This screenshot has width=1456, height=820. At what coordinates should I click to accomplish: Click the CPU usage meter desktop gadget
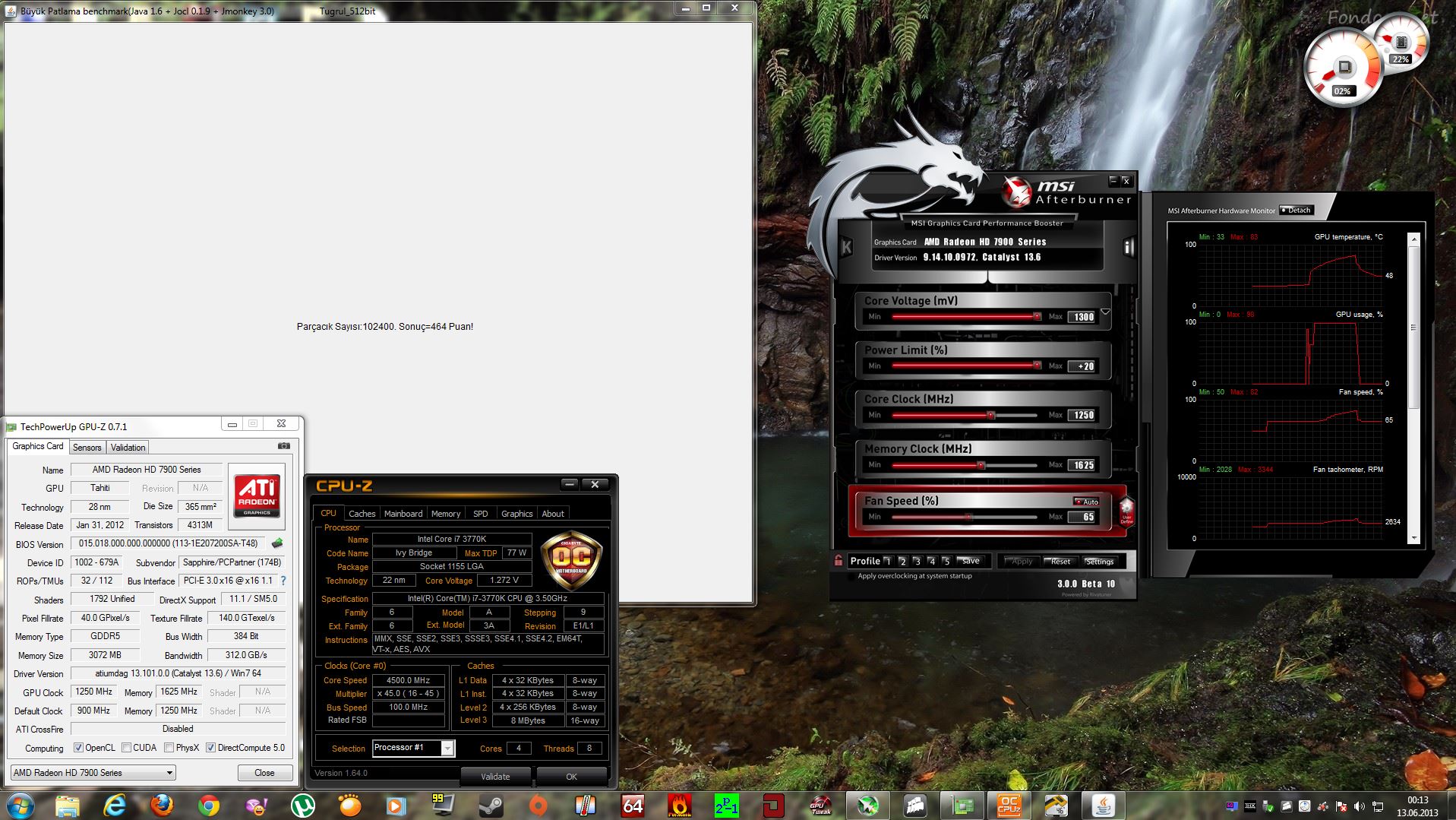click(1343, 68)
